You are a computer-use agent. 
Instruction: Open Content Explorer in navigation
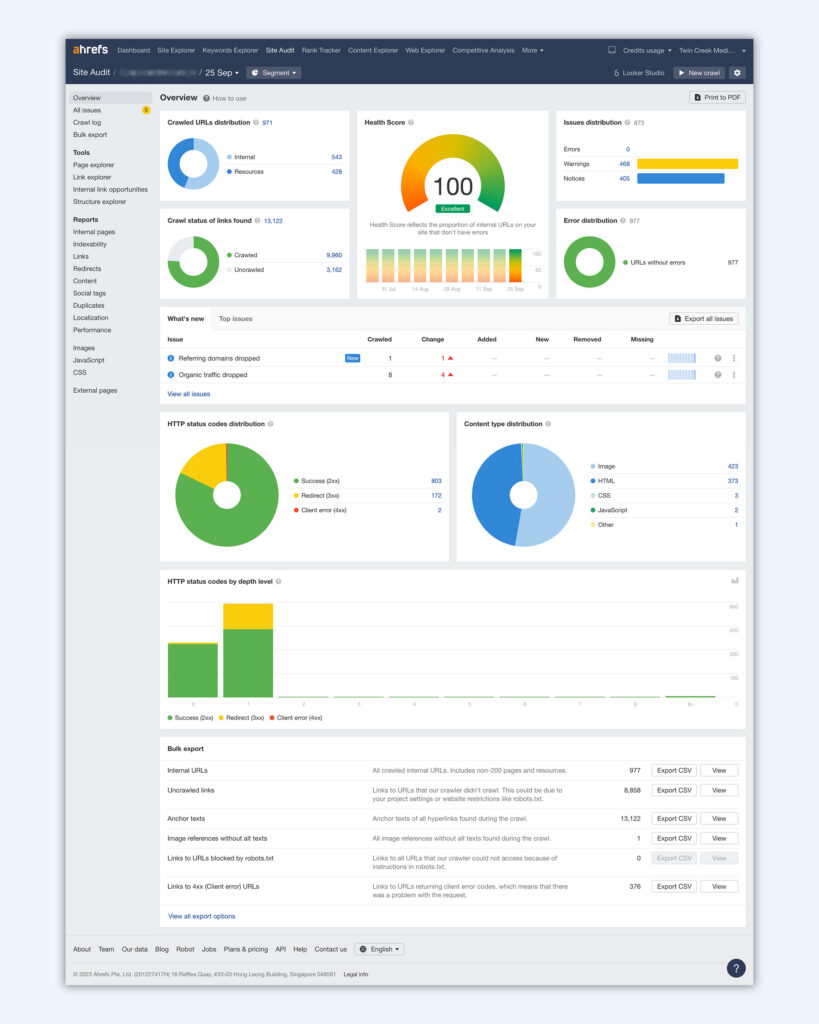coord(372,50)
